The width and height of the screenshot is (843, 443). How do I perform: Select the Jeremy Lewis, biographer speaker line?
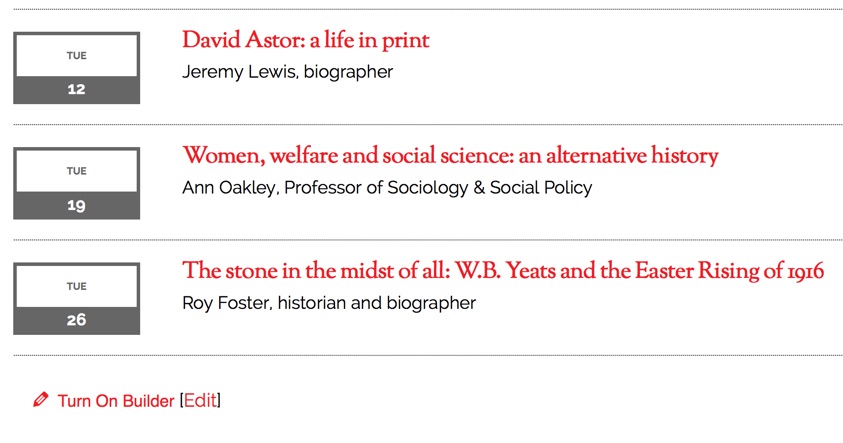tap(287, 72)
